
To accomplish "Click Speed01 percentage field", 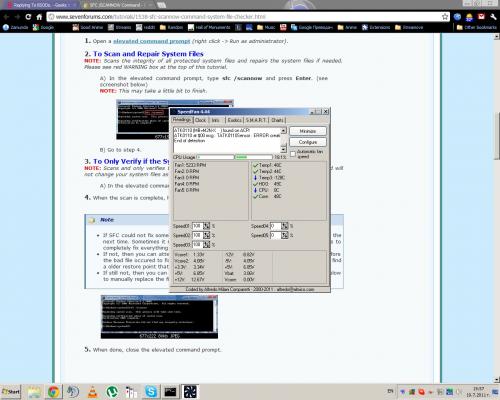I will coord(197,226).
